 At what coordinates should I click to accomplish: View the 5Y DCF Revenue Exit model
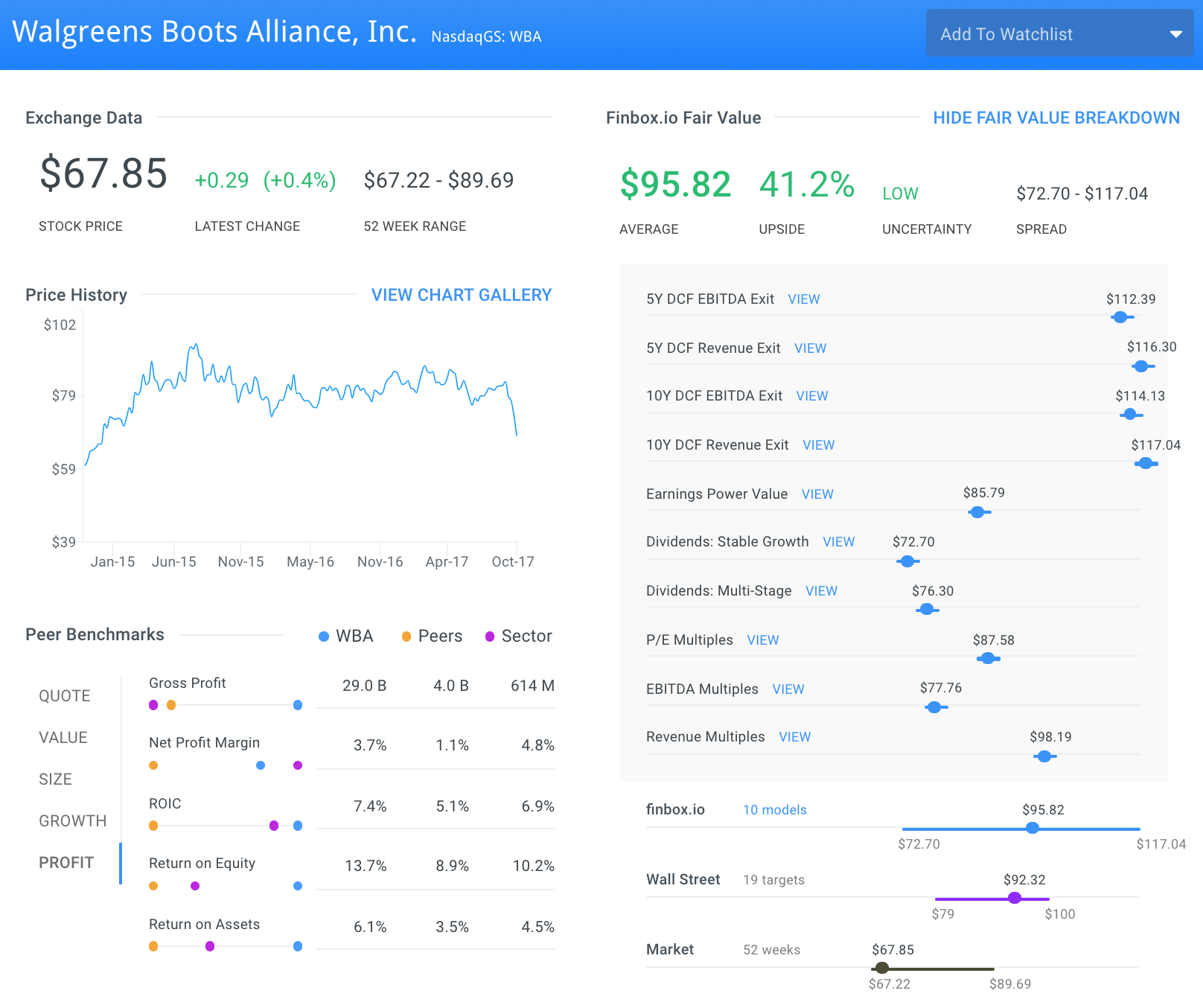point(810,348)
